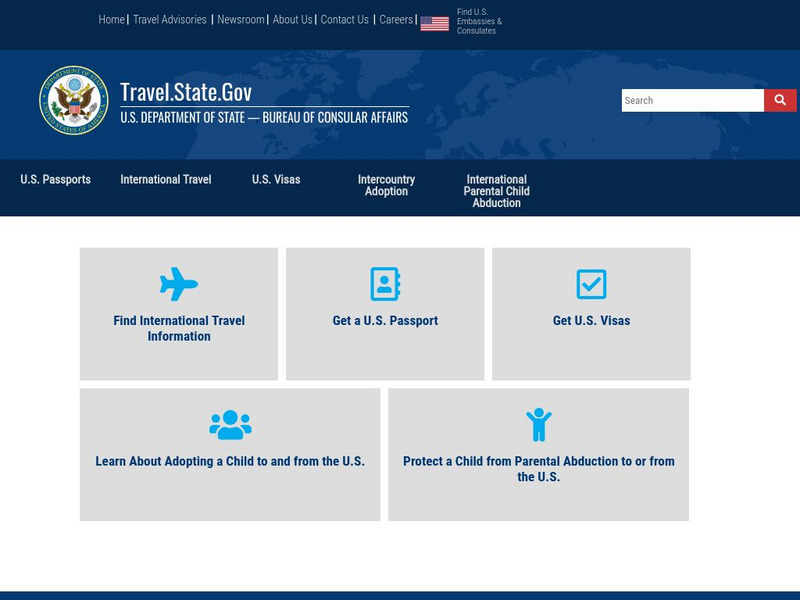The width and height of the screenshot is (800, 600).
Task: Select Get a U.S. Passport text
Action: pyautogui.click(x=385, y=320)
